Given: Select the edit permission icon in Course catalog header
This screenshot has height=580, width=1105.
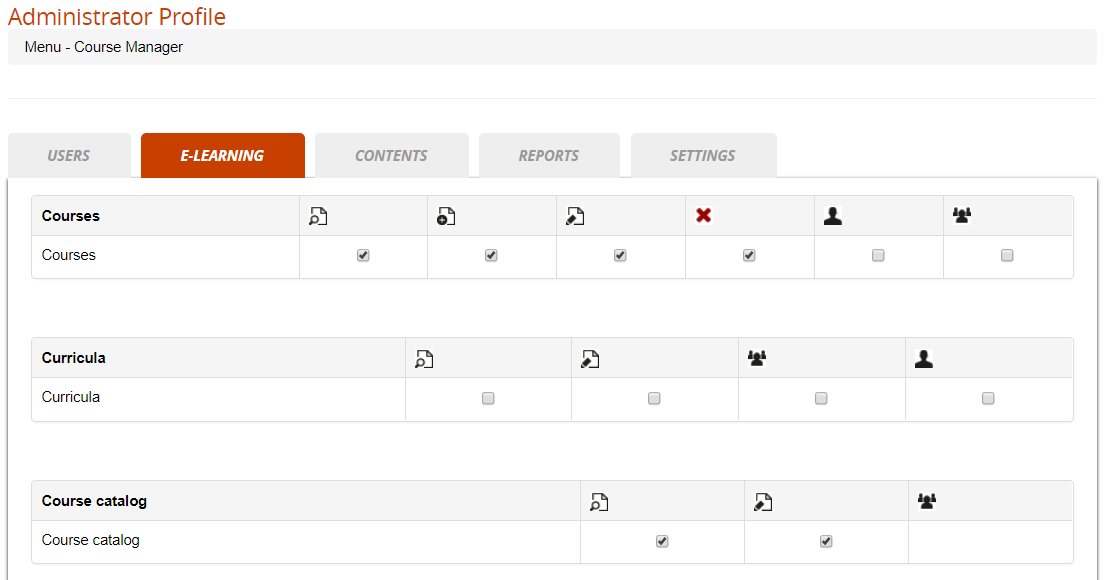Looking at the screenshot, I should (762, 500).
